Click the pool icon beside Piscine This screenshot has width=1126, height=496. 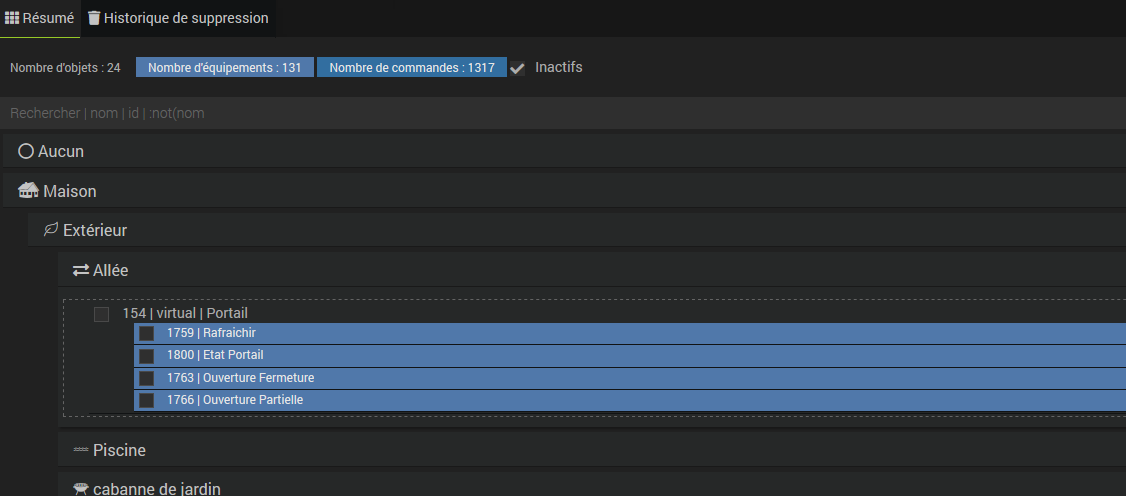tap(81, 450)
